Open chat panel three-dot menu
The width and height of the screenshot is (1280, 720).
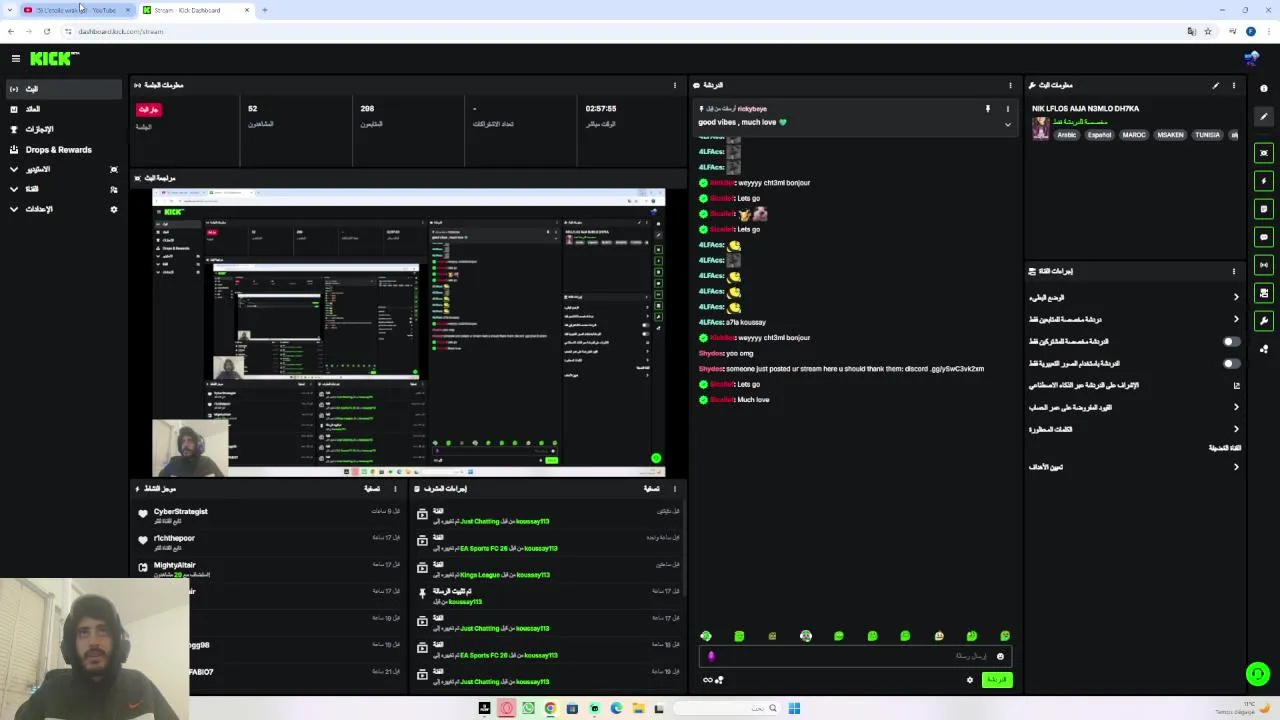click(x=1010, y=85)
